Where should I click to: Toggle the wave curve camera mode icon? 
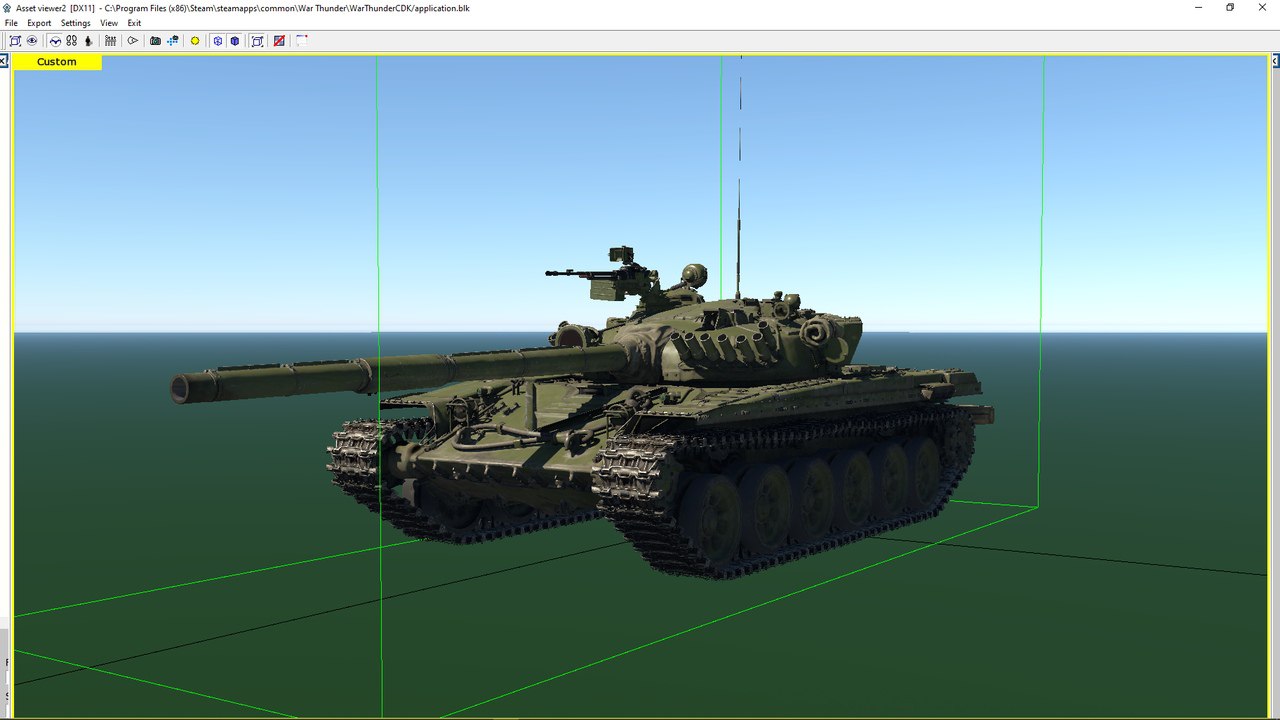click(56, 41)
